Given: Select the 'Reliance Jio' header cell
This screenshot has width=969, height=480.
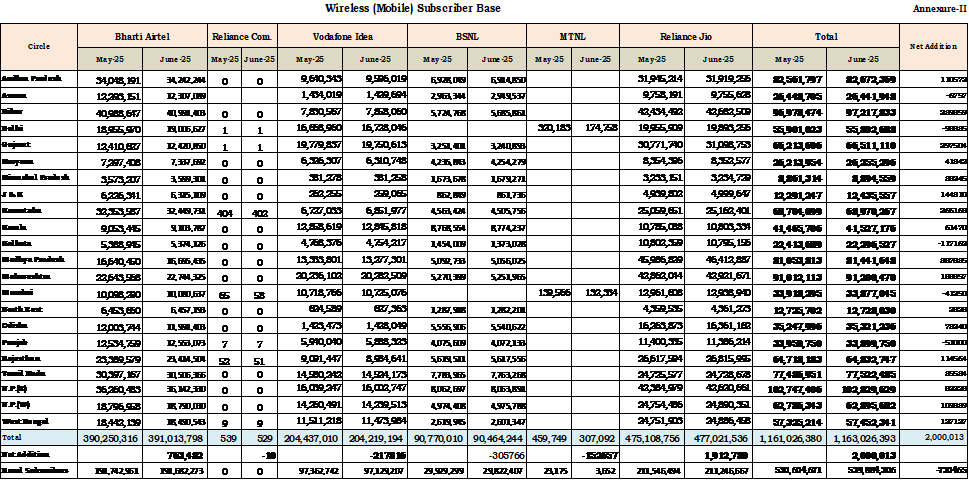Looking at the screenshot, I should point(686,36).
